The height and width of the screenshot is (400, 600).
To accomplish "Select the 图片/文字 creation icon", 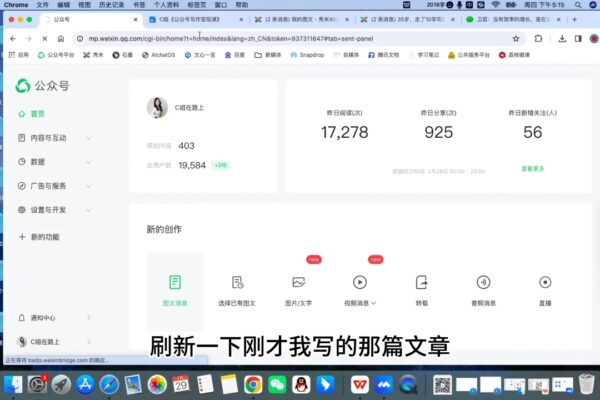I will tap(298, 282).
